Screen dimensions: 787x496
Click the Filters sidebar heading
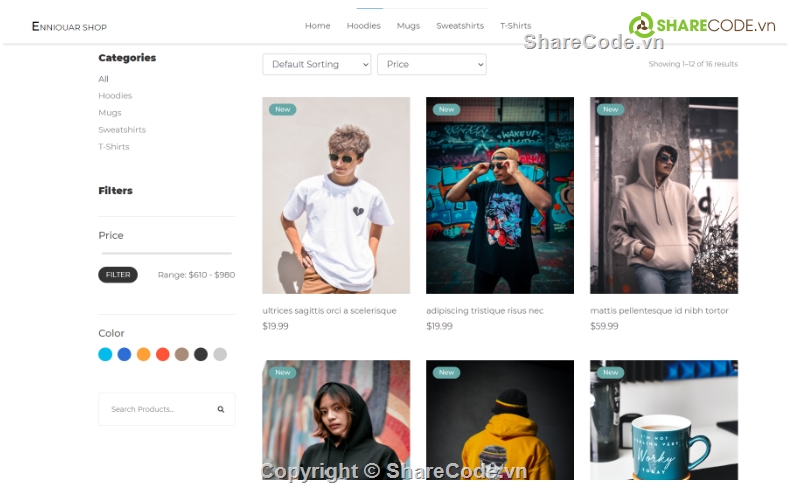115,190
